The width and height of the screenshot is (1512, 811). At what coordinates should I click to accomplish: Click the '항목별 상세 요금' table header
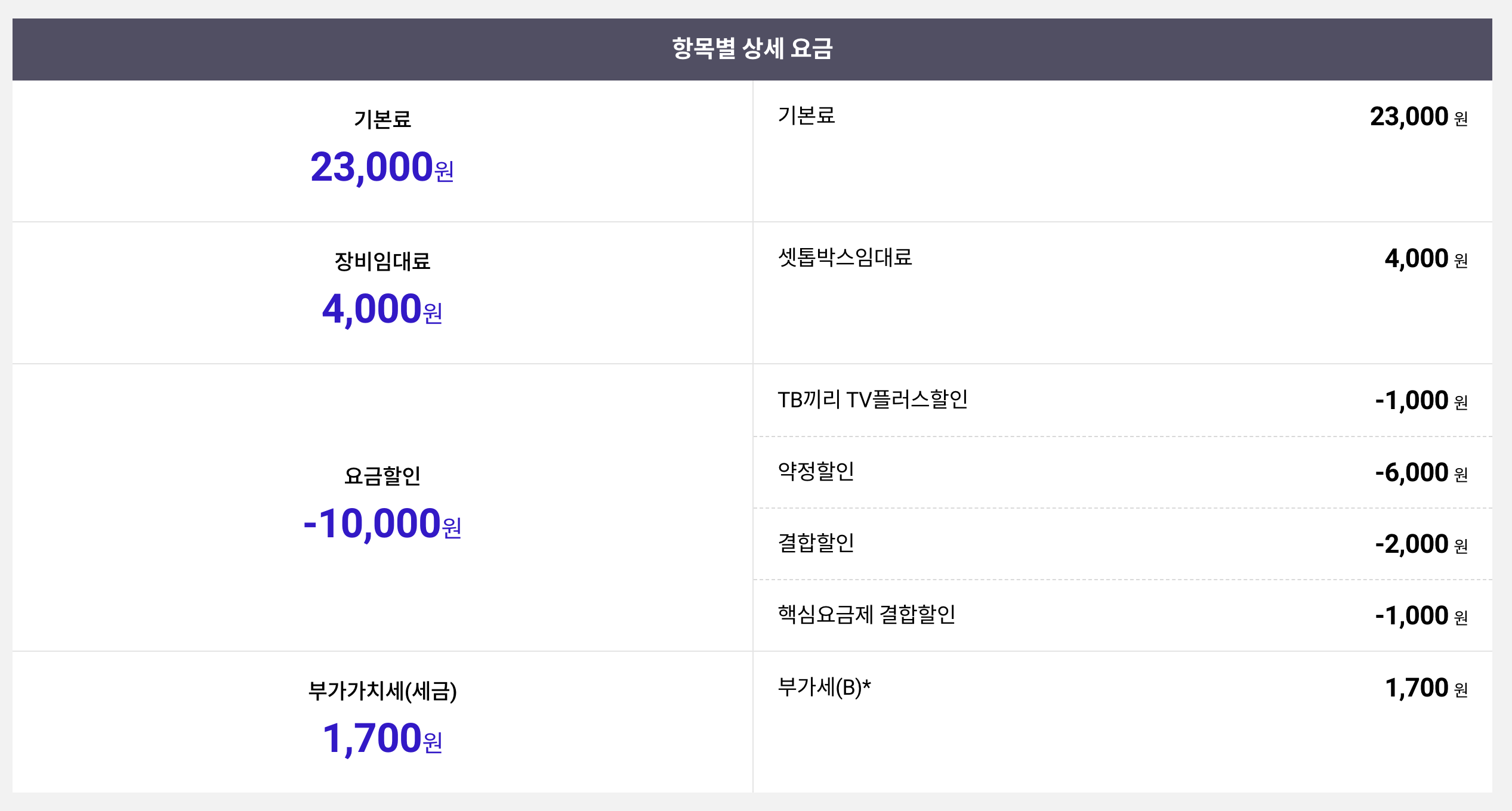[752, 49]
